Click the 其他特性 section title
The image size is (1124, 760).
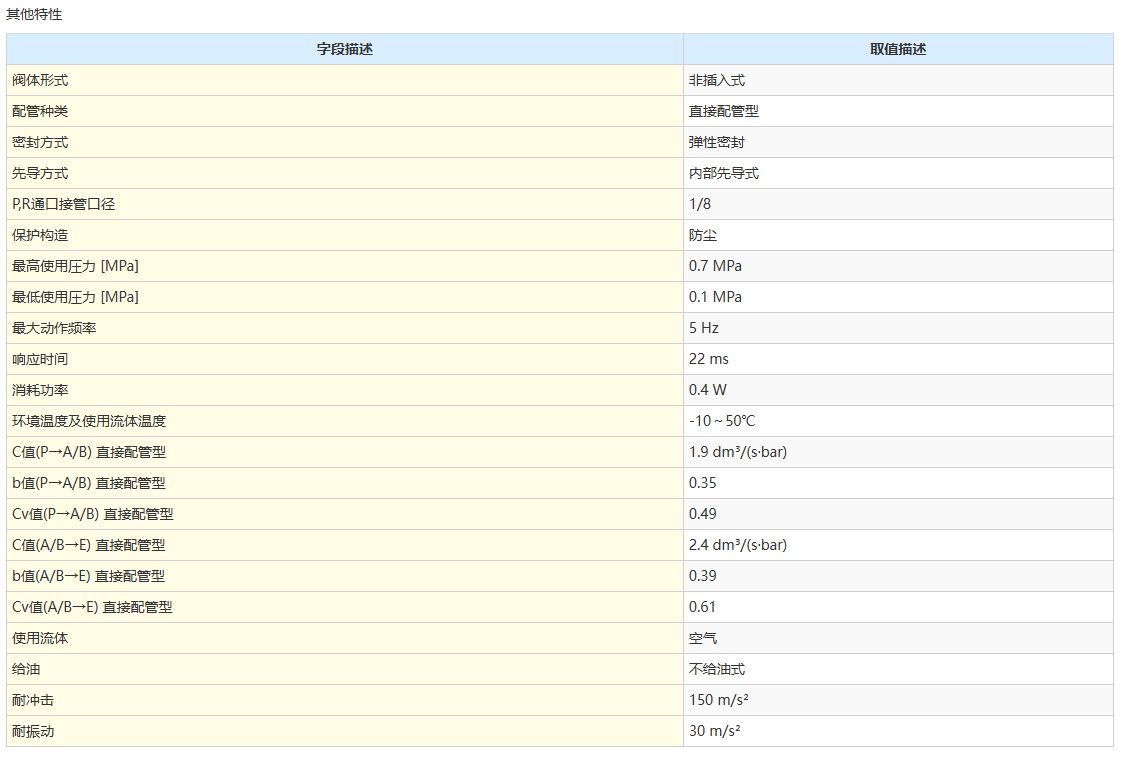34,15
